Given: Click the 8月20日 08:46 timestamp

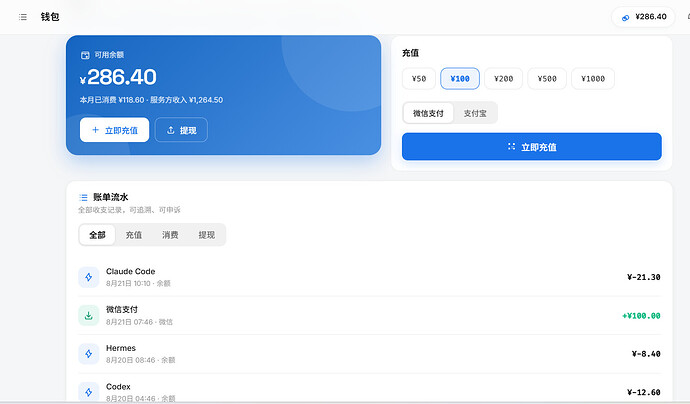Looking at the screenshot, I should click(x=131, y=360).
